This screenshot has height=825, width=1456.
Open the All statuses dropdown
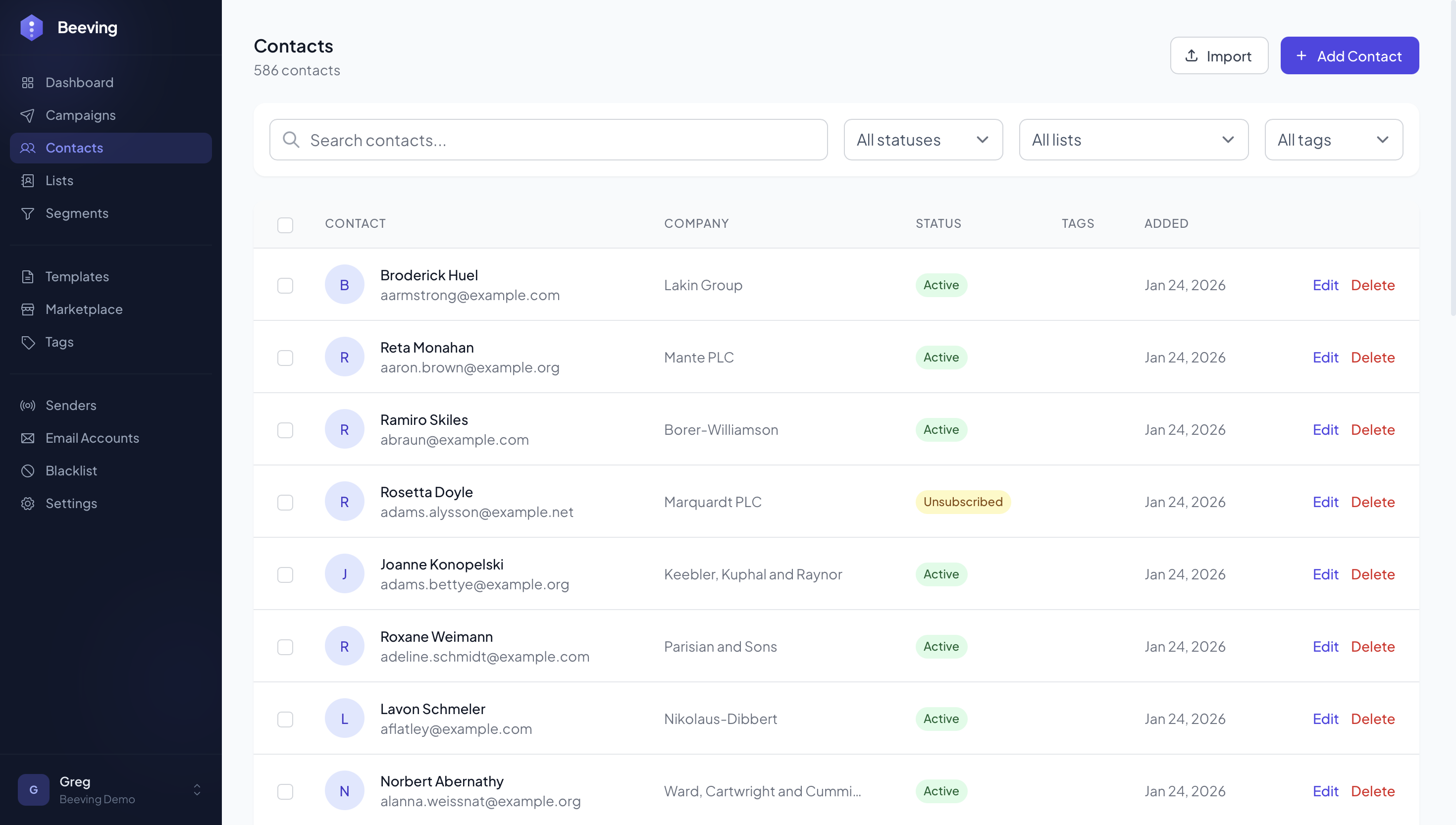922,139
